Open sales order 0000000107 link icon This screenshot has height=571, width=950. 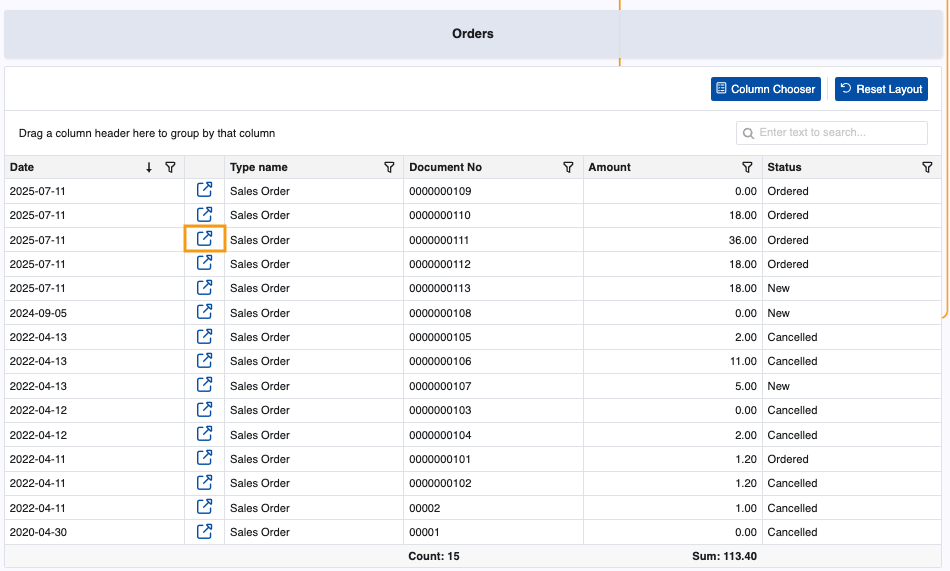[205, 385]
